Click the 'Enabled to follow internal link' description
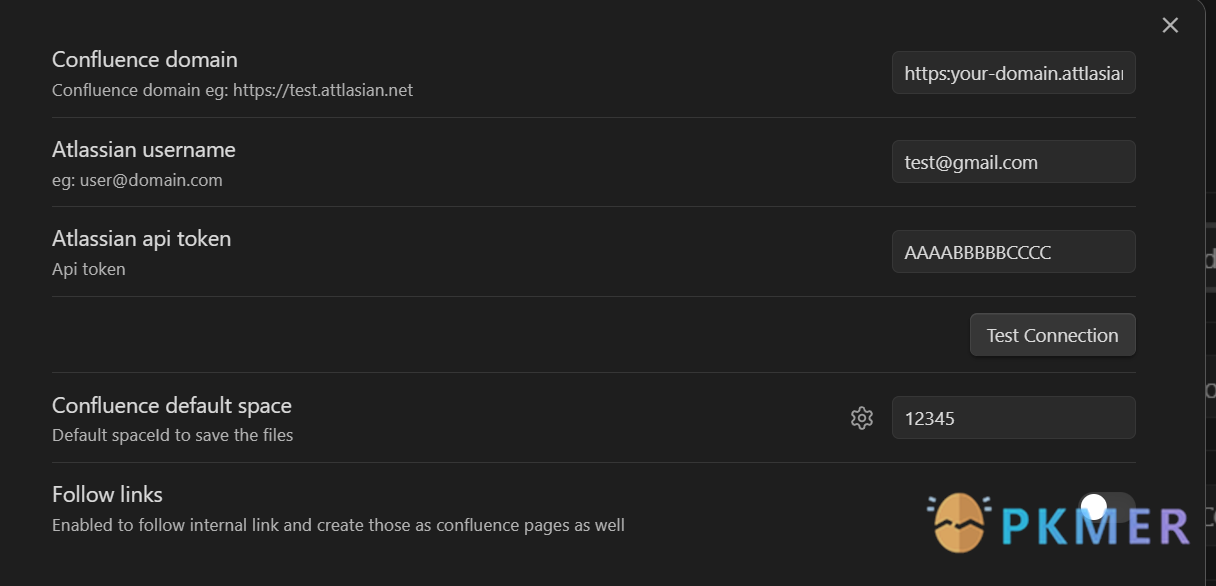This screenshot has width=1216, height=586. pos(338,525)
